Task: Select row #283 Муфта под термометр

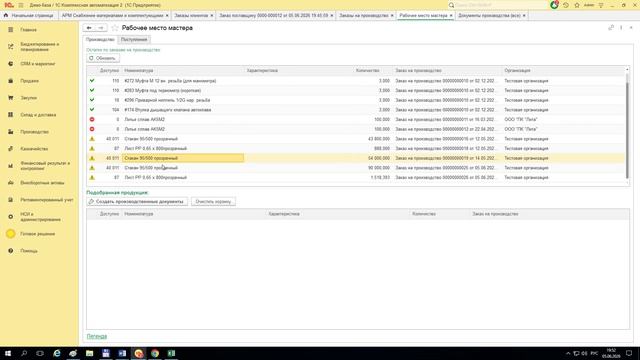Action: click(x=356, y=91)
